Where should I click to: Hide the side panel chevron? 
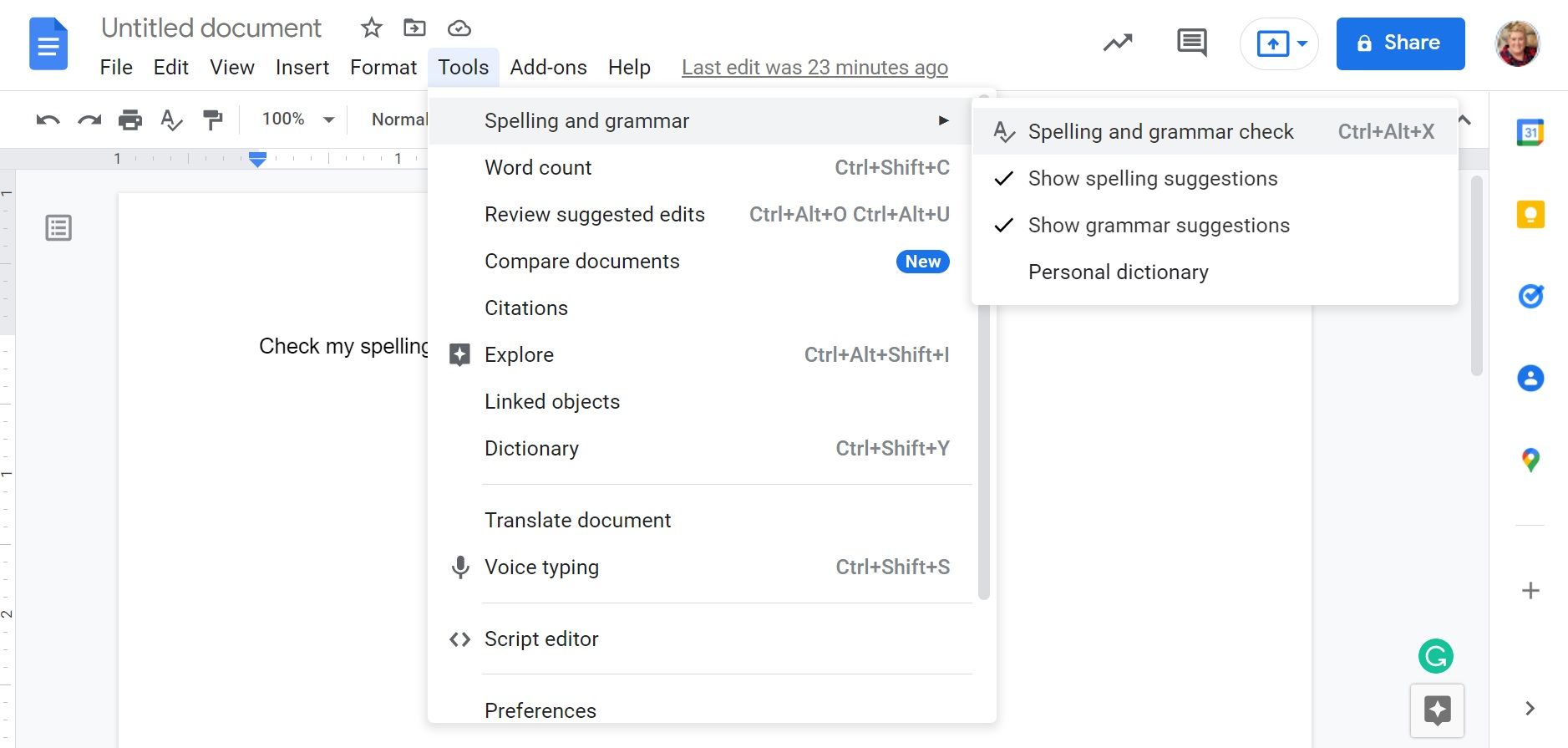point(1530,709)
